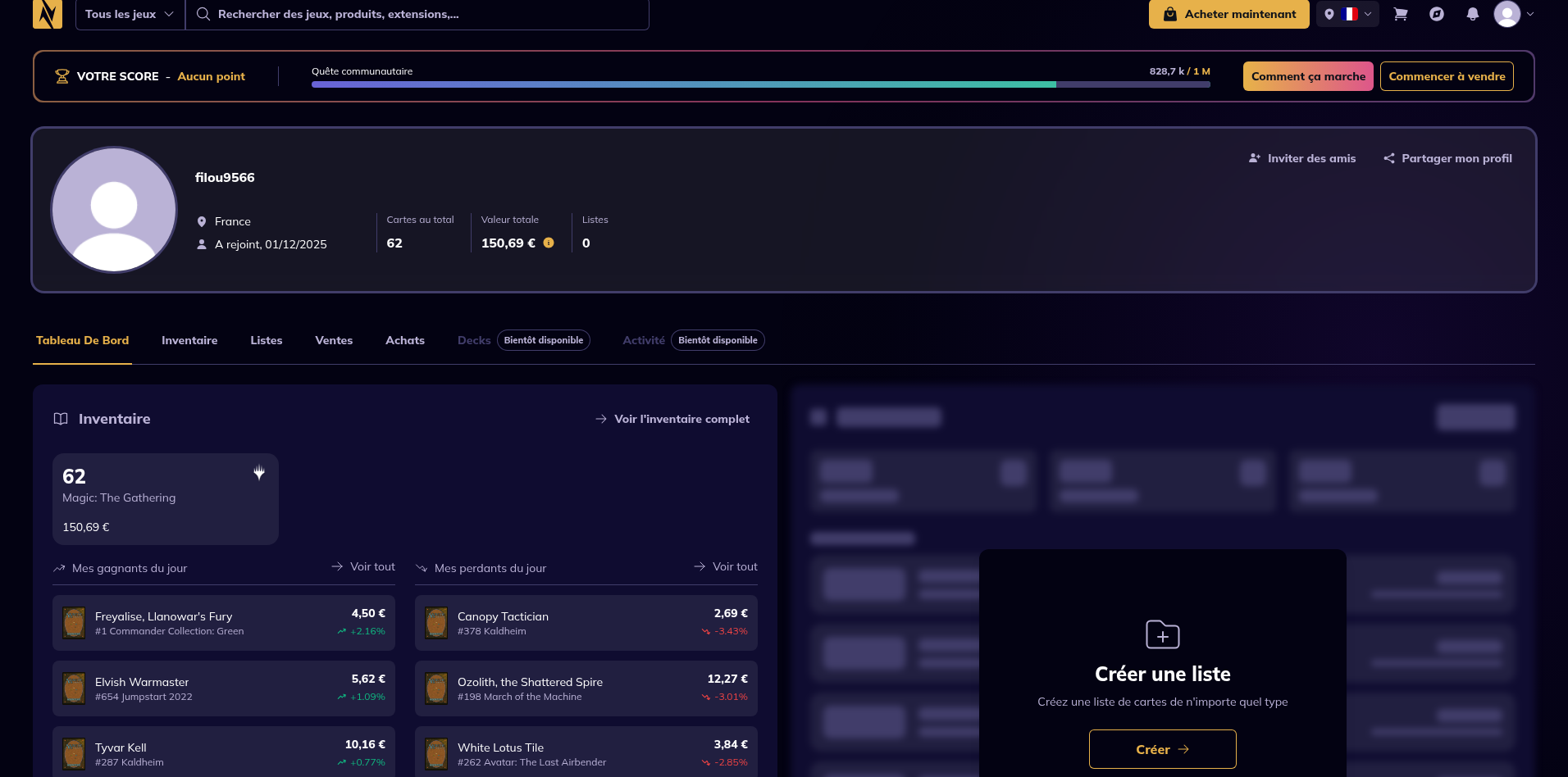Click the create-list folder plus icon
The image size is (1568, 777).
pyautogui.click(x=1162, y=635)
